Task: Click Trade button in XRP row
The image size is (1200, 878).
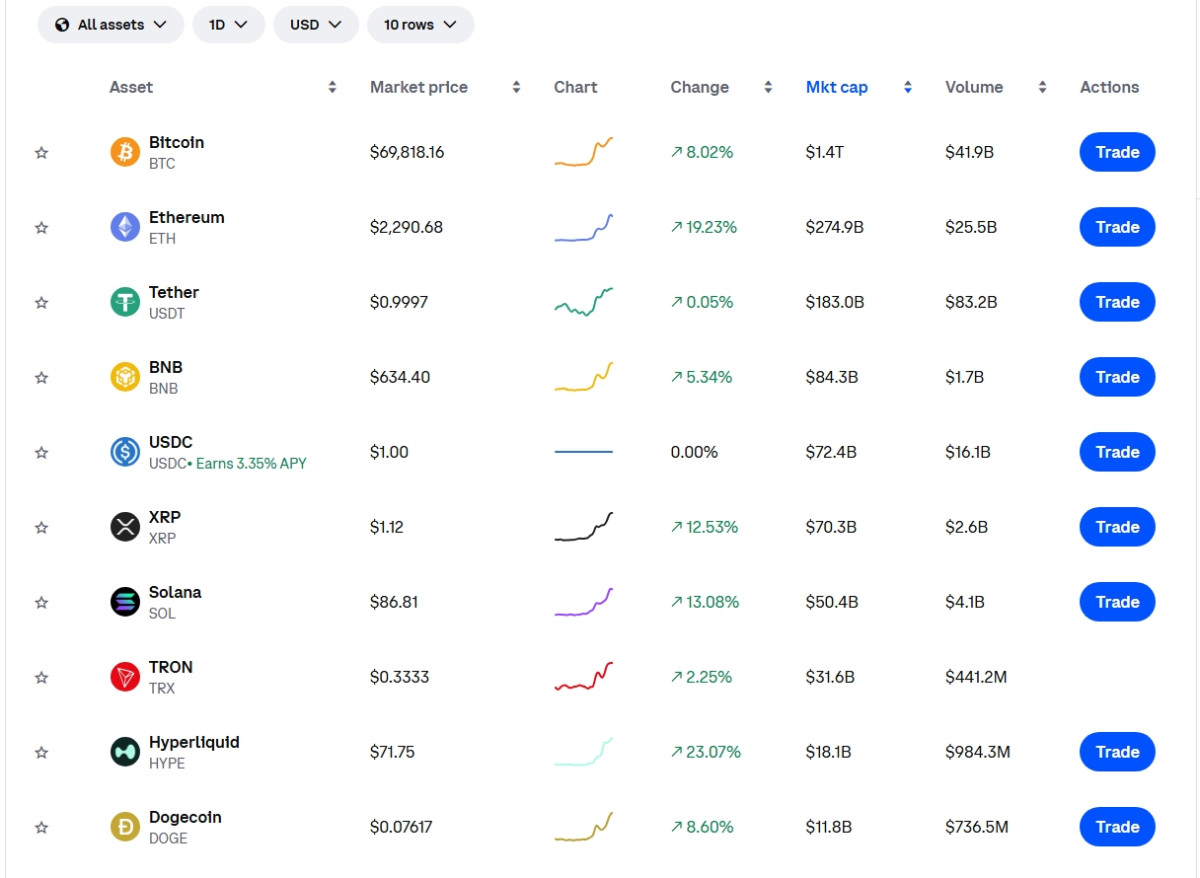Action: (x=1117, y=527)
